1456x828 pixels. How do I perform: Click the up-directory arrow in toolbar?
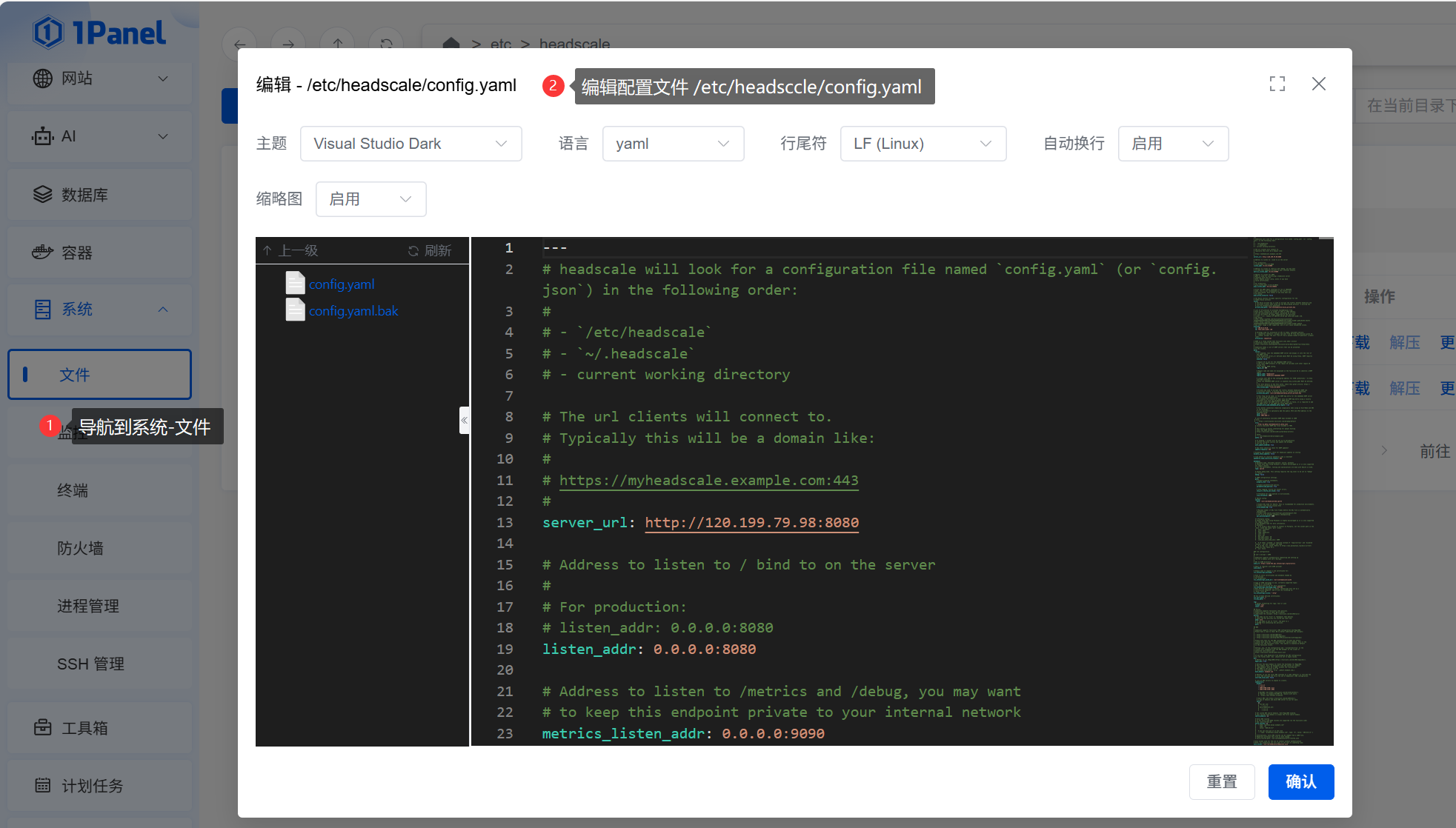point(337,44)
